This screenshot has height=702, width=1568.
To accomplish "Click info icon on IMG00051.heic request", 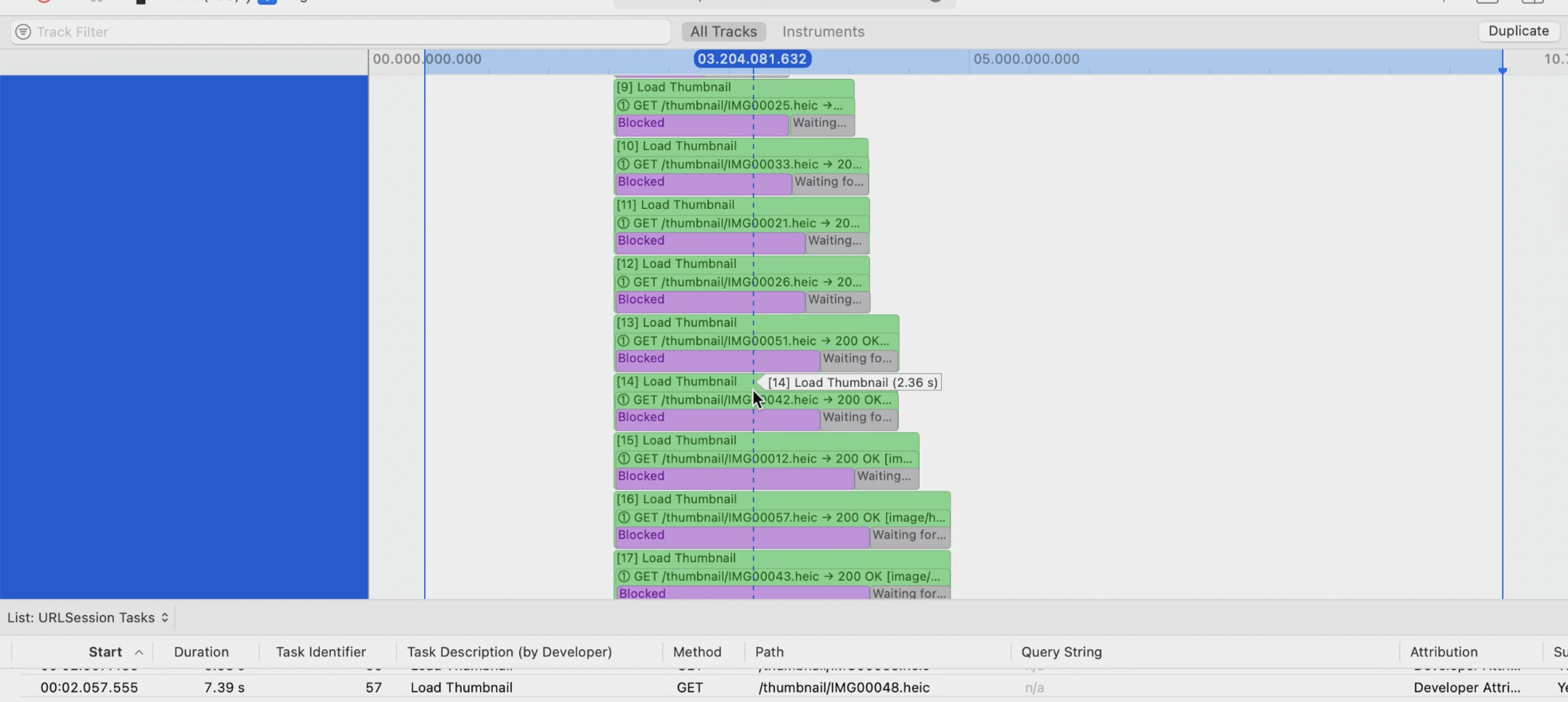I will [624, 341].
